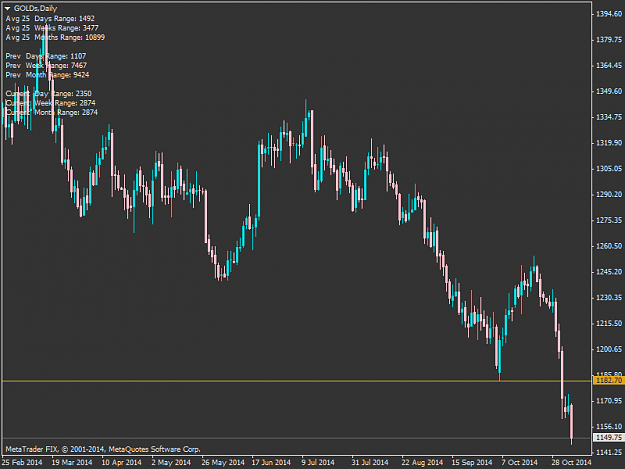The width and height of the screenshot is (625, 469).
Task: Click the 25 Feb 2014 date label
Action: coord(22,463)
